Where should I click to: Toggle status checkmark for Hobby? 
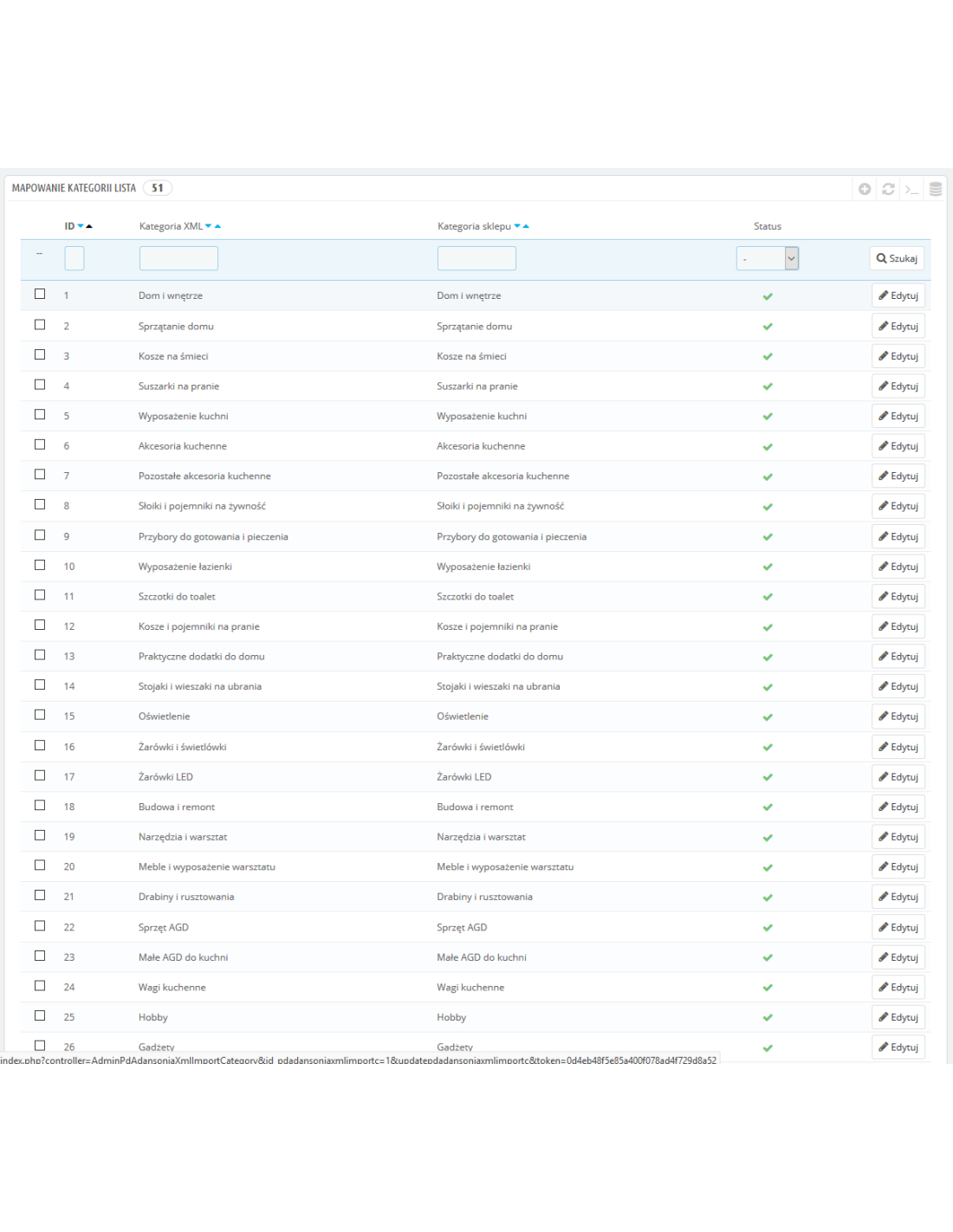(768, 1018)
